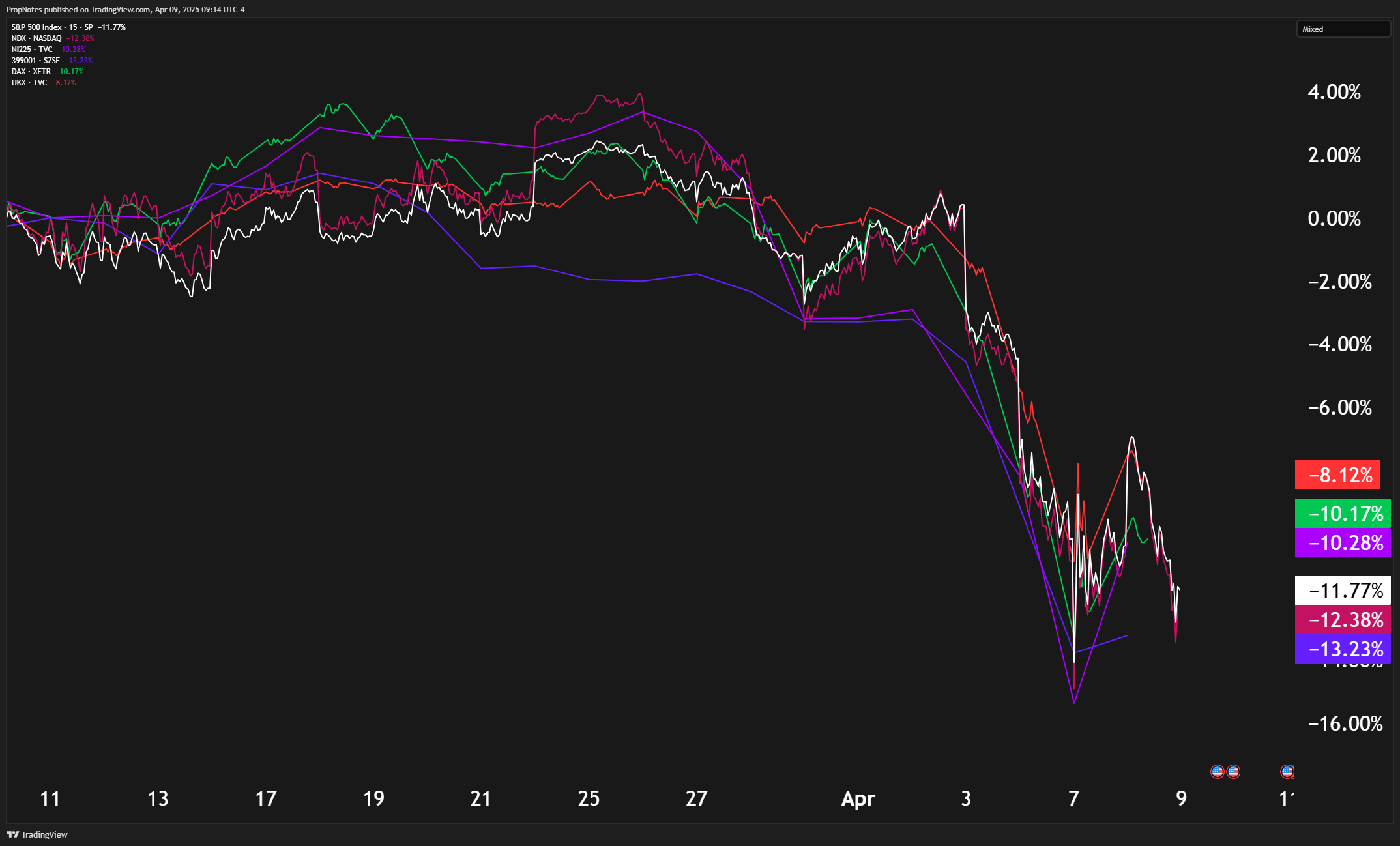Viewport: 1400px width, 846px height.
Task: Click the US flag event icon above date 11
Action: (x=1287, y=772)
